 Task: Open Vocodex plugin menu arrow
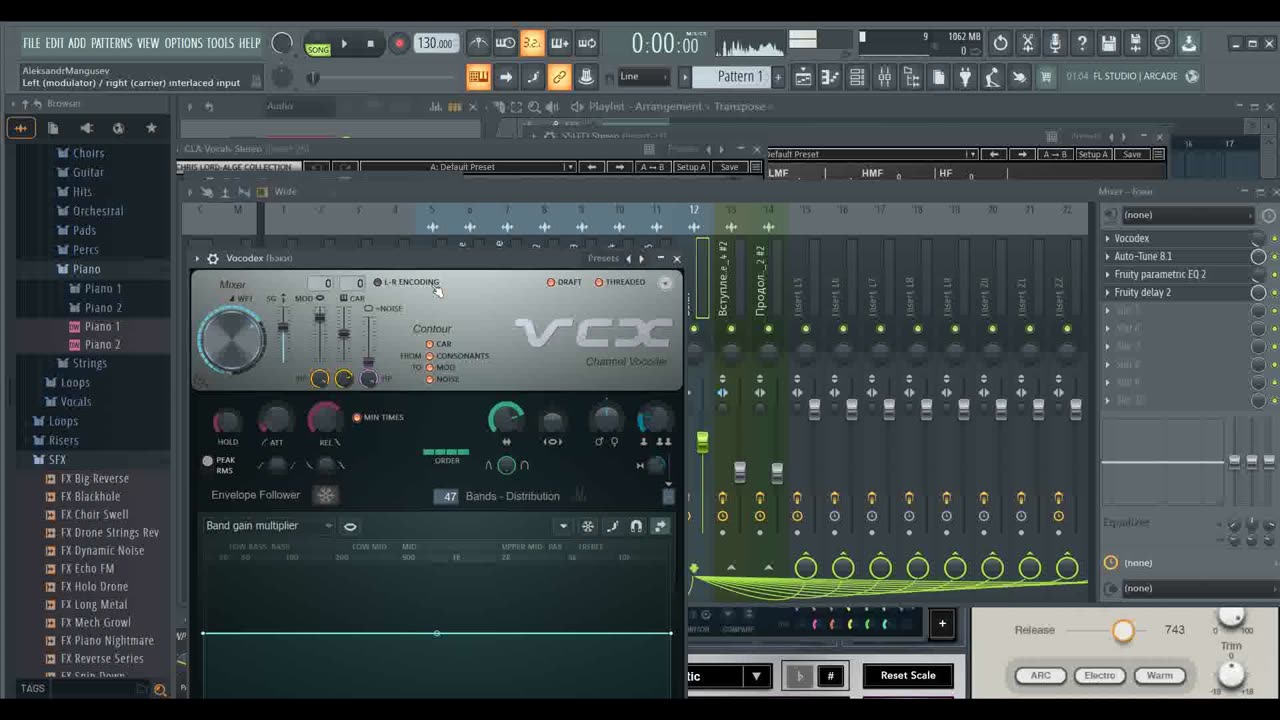(x=197, y=258)
